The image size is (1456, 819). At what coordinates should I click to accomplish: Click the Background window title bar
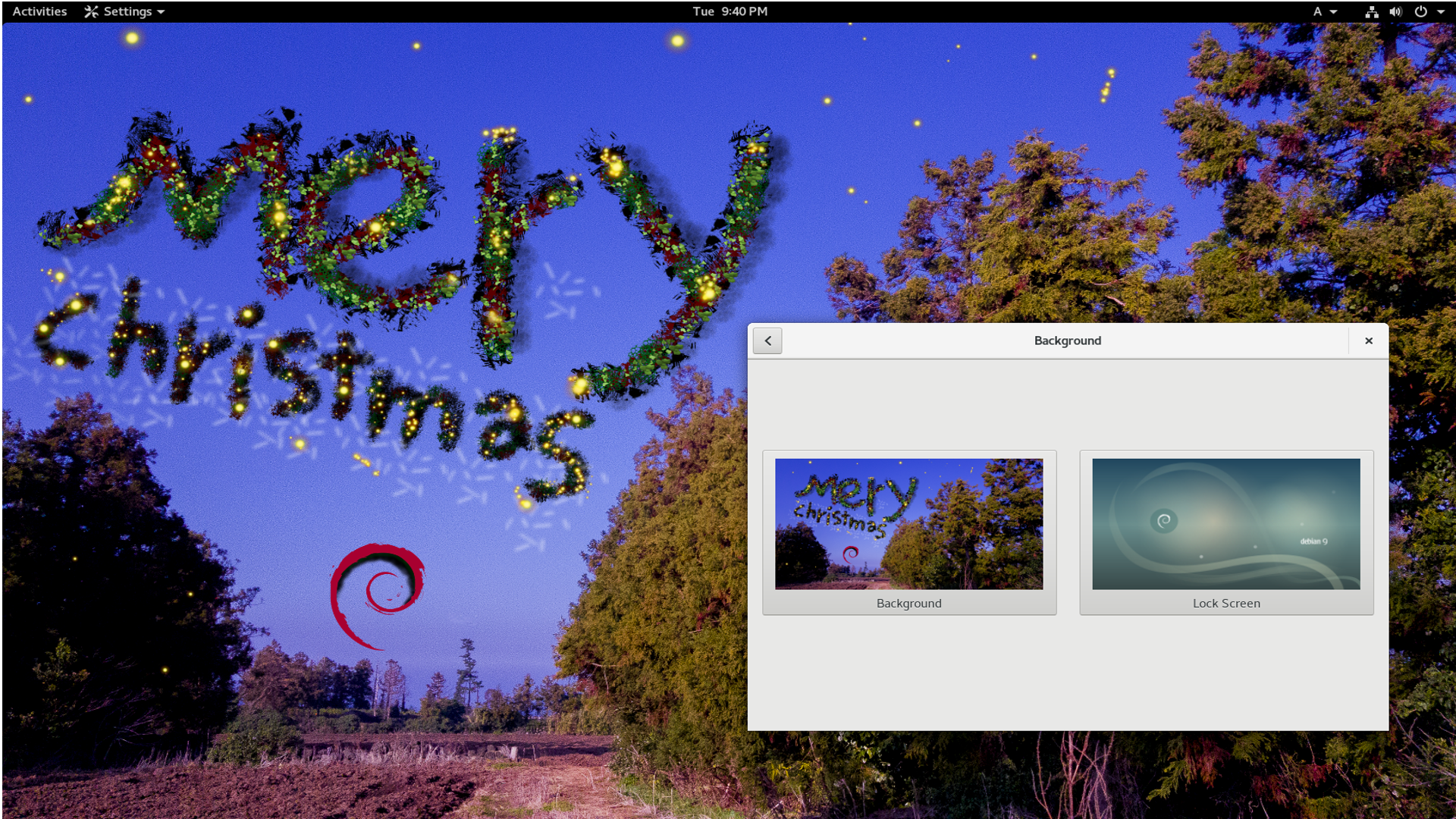click(1067, 340)
